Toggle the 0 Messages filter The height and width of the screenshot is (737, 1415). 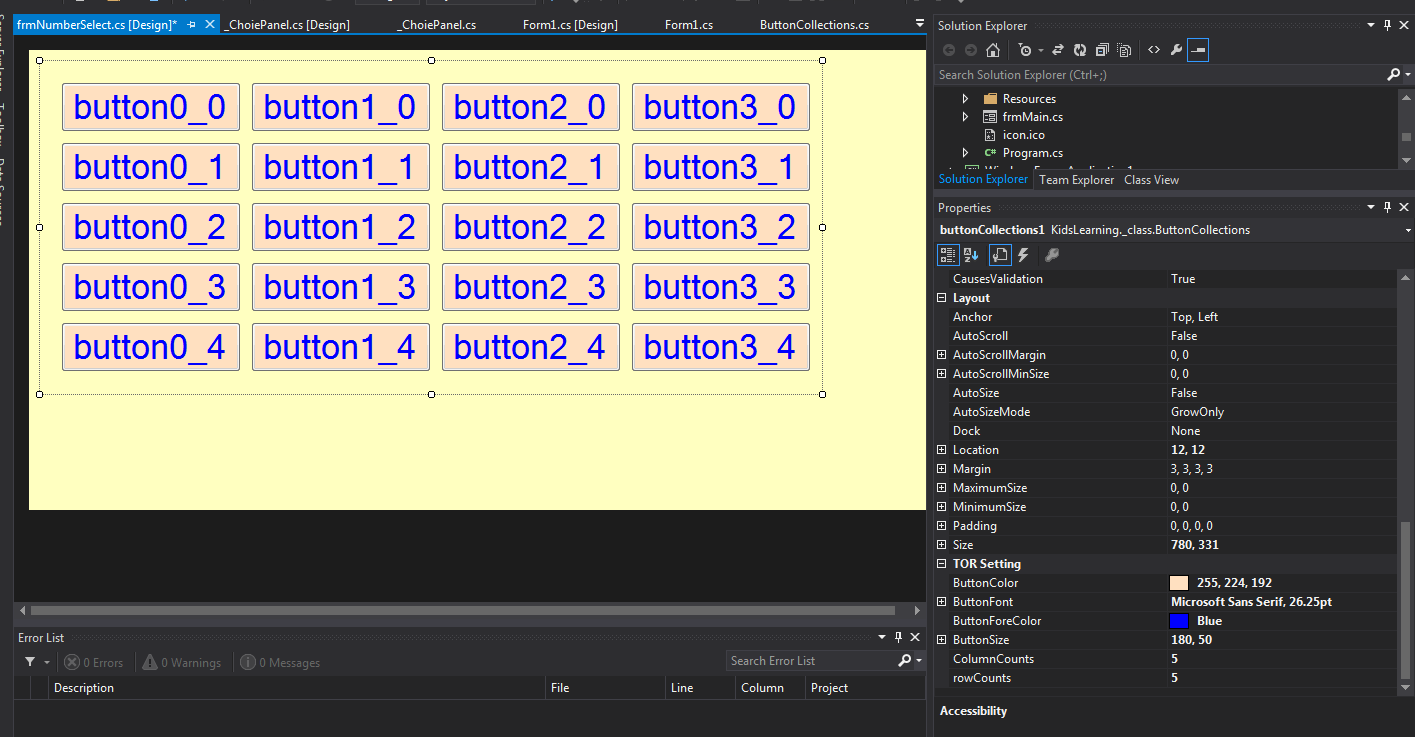(x=279, y=662)
